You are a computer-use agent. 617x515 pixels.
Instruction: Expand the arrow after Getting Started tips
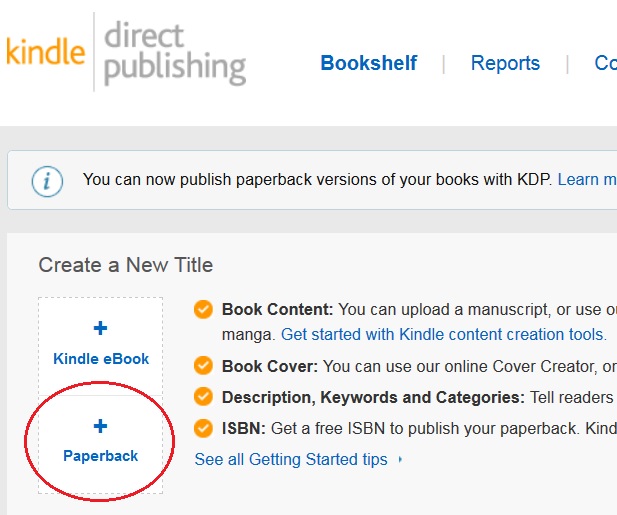[x=400, y=460]
